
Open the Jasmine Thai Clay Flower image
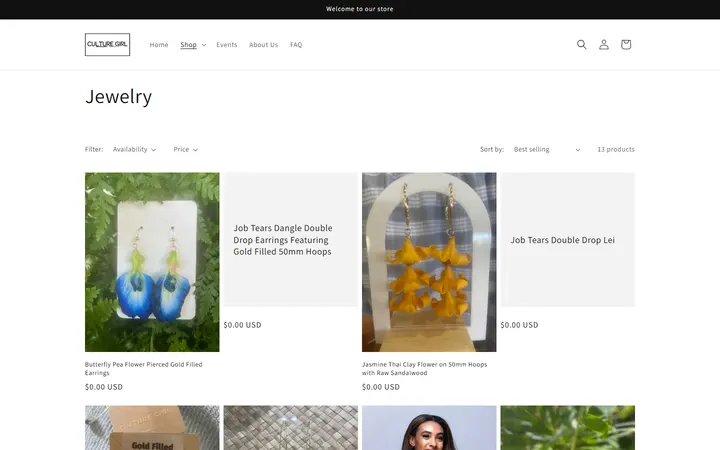pyautogui.click(x=429, y=262)
